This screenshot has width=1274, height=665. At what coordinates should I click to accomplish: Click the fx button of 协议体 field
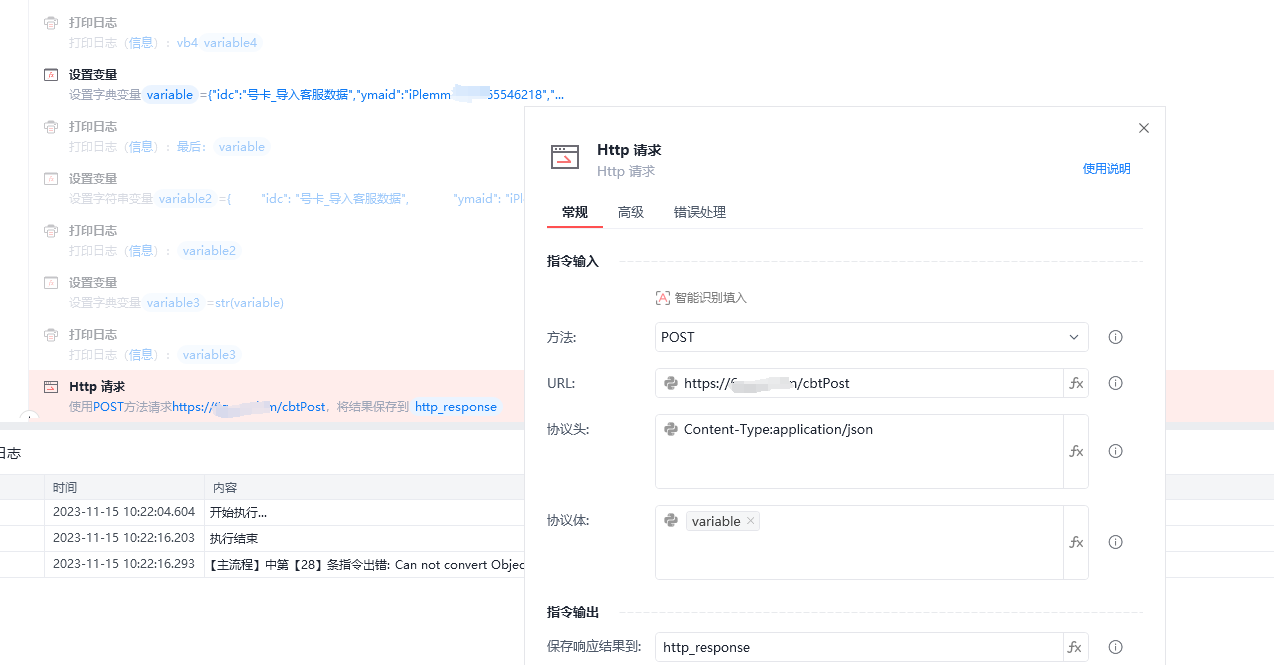tap(1076, 542)
